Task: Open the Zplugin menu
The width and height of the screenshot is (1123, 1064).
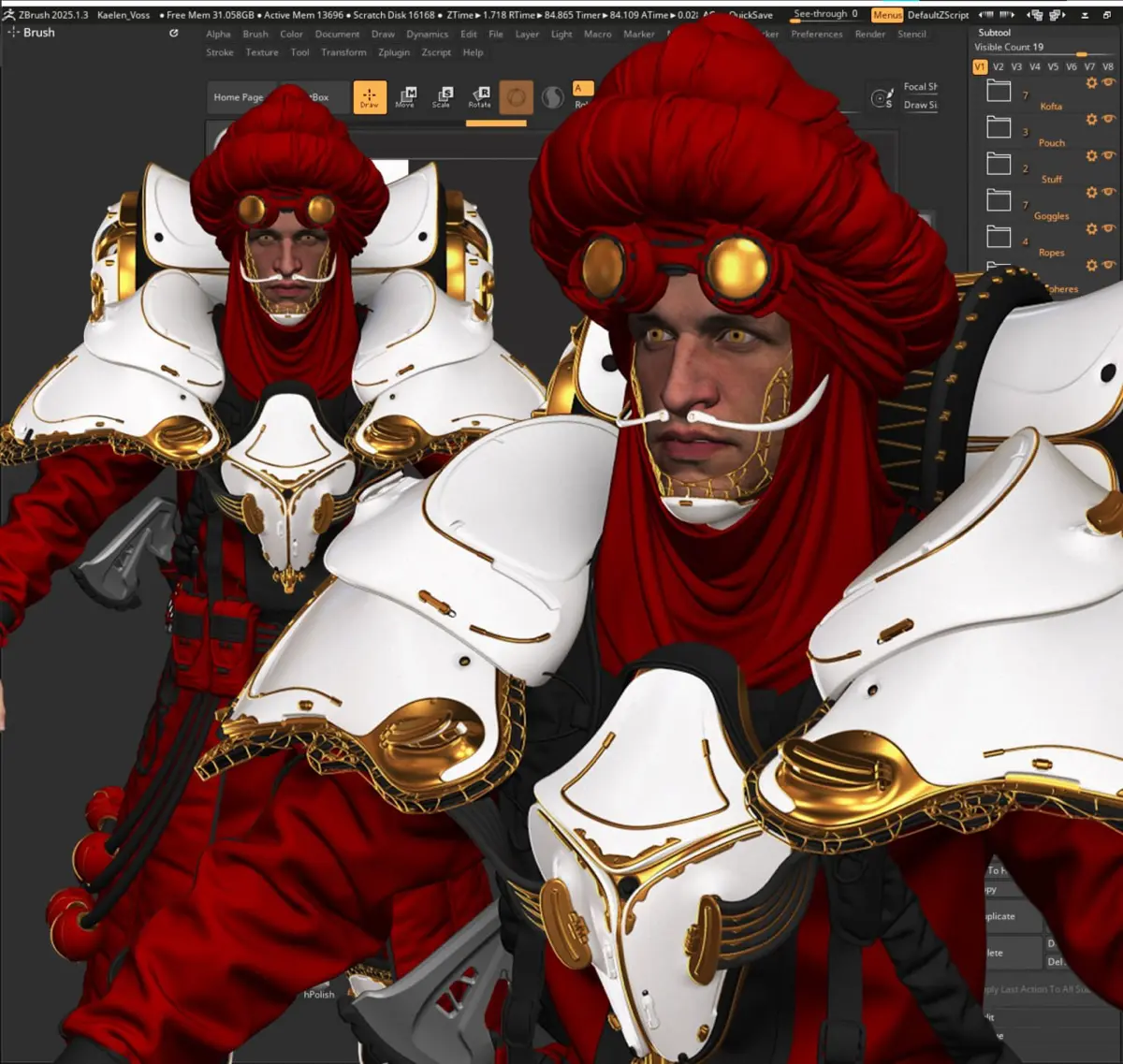Action: pos(394,52)
